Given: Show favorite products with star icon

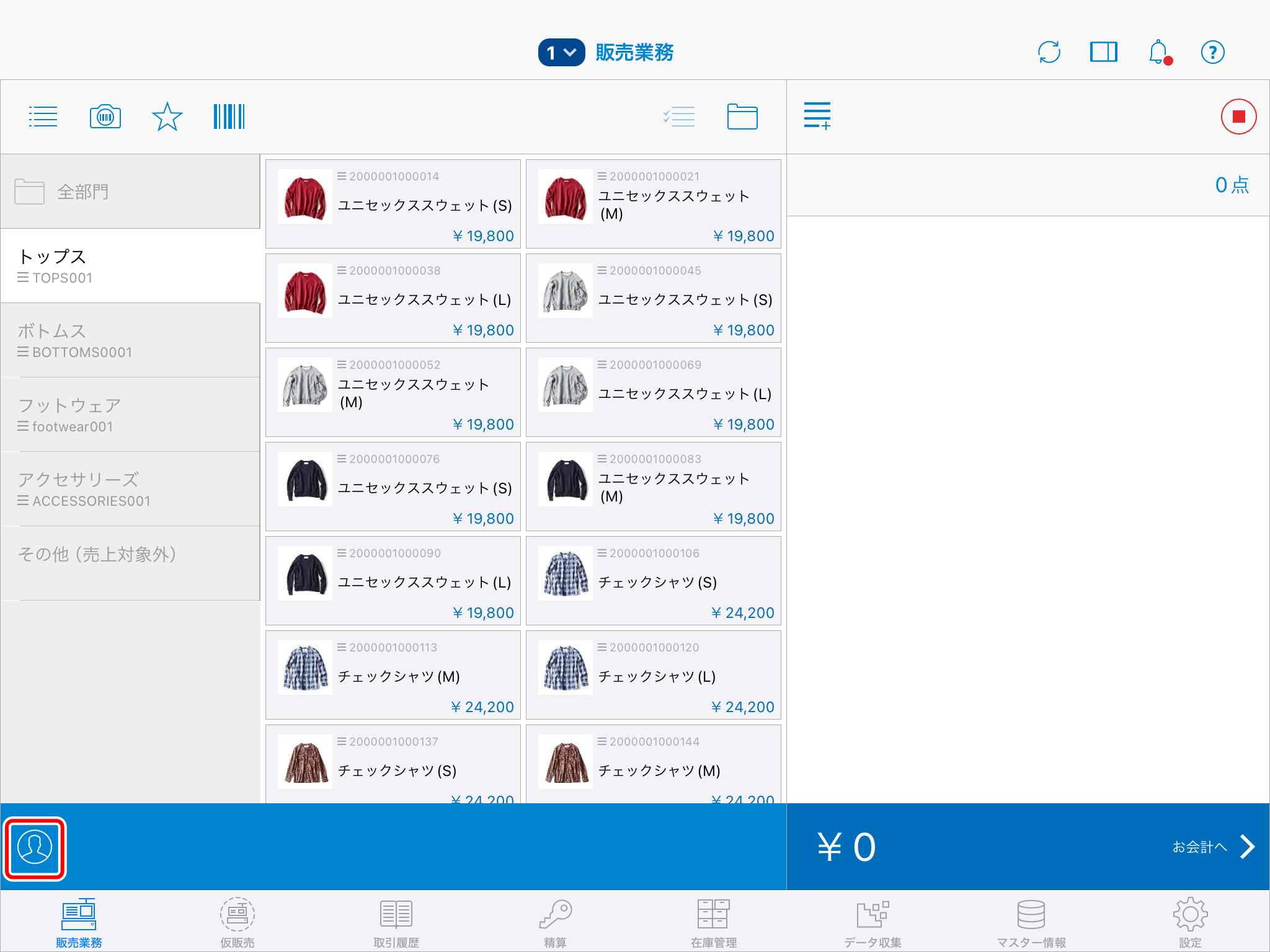Looking at the screenshot, I should pos(167,117).
